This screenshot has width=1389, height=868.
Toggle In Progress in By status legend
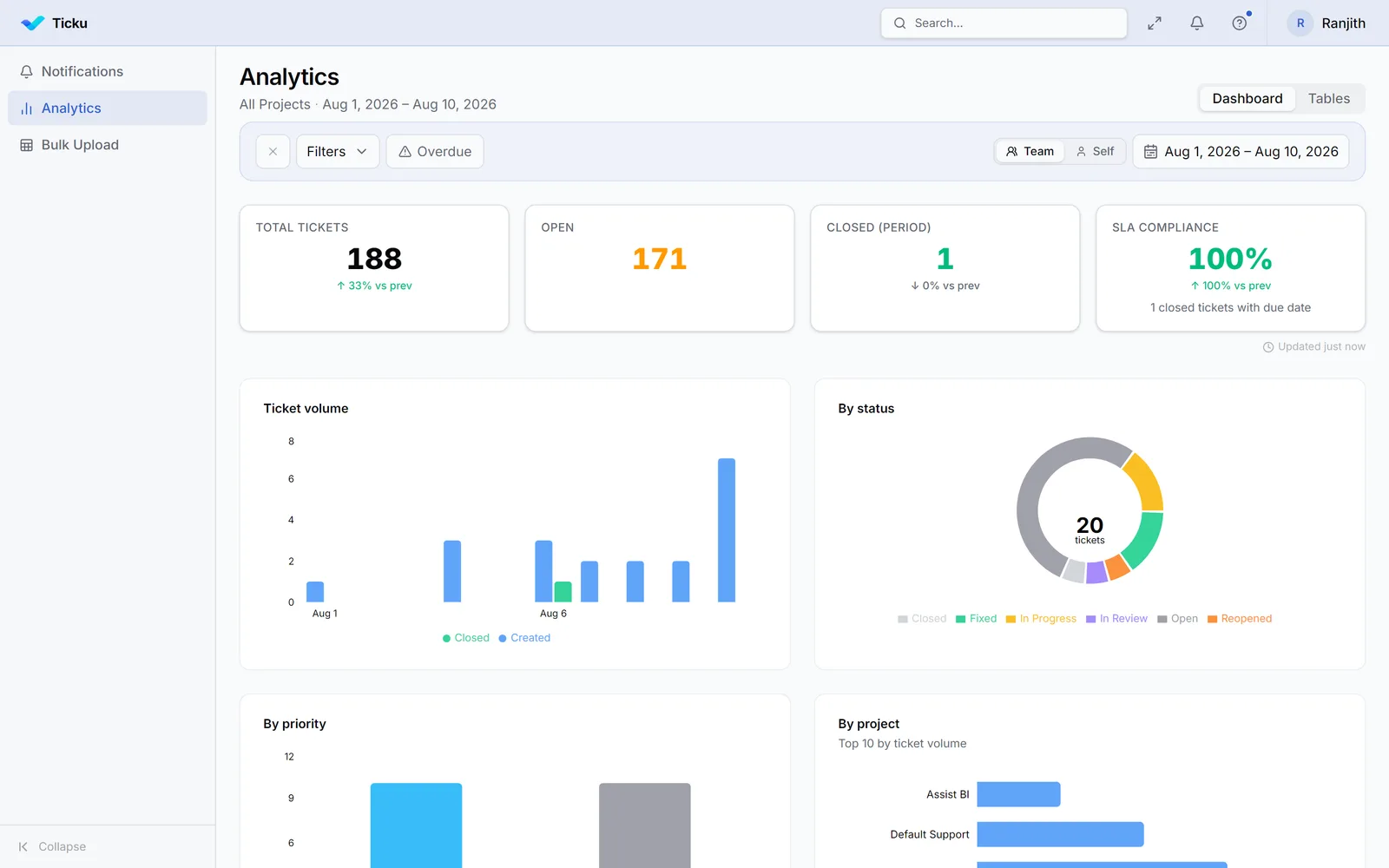(x=1041, y=619)
